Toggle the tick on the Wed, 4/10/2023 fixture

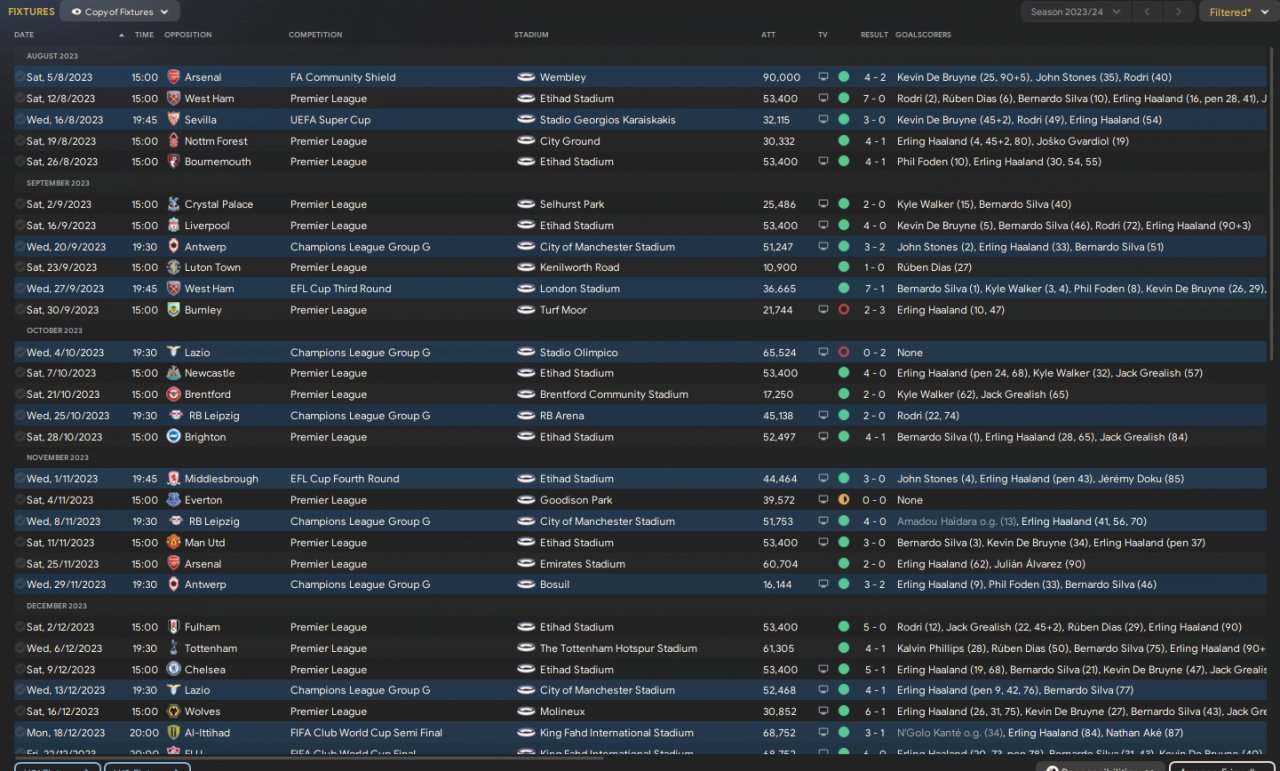pos(20,353)
